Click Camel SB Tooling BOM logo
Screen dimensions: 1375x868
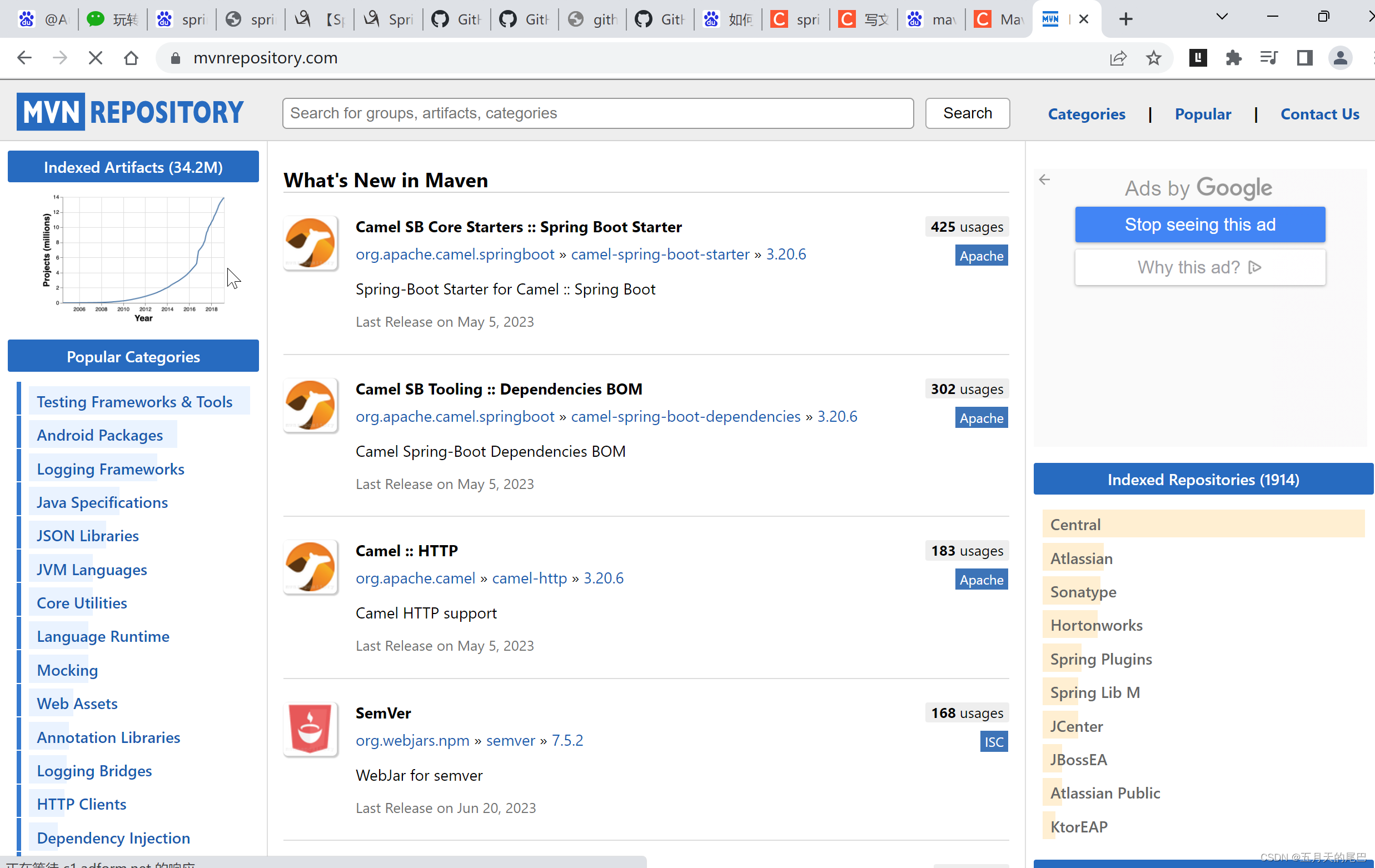[310, 405]
